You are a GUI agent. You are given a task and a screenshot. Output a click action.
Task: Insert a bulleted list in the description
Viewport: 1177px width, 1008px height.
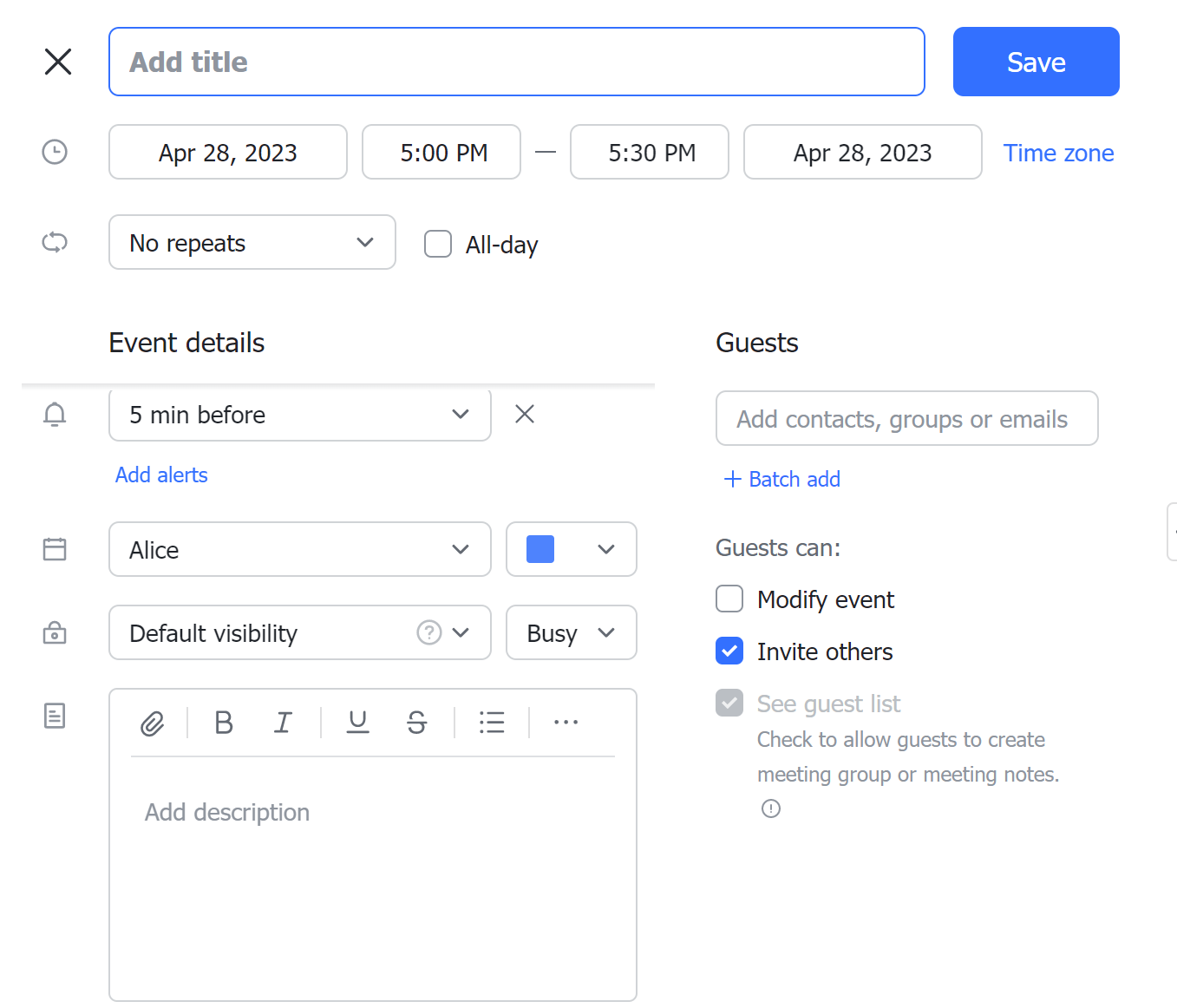[492, 722]
